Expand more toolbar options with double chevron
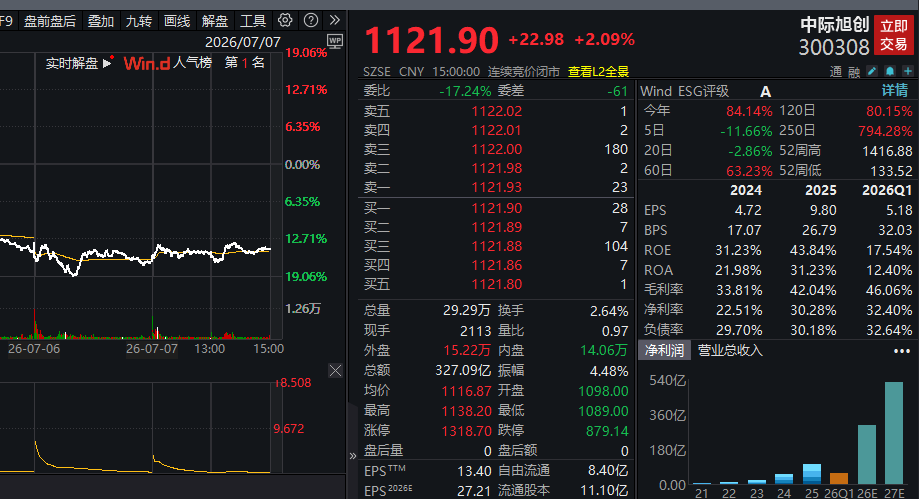This screenshot has height=499, width=919. (335, 21)
